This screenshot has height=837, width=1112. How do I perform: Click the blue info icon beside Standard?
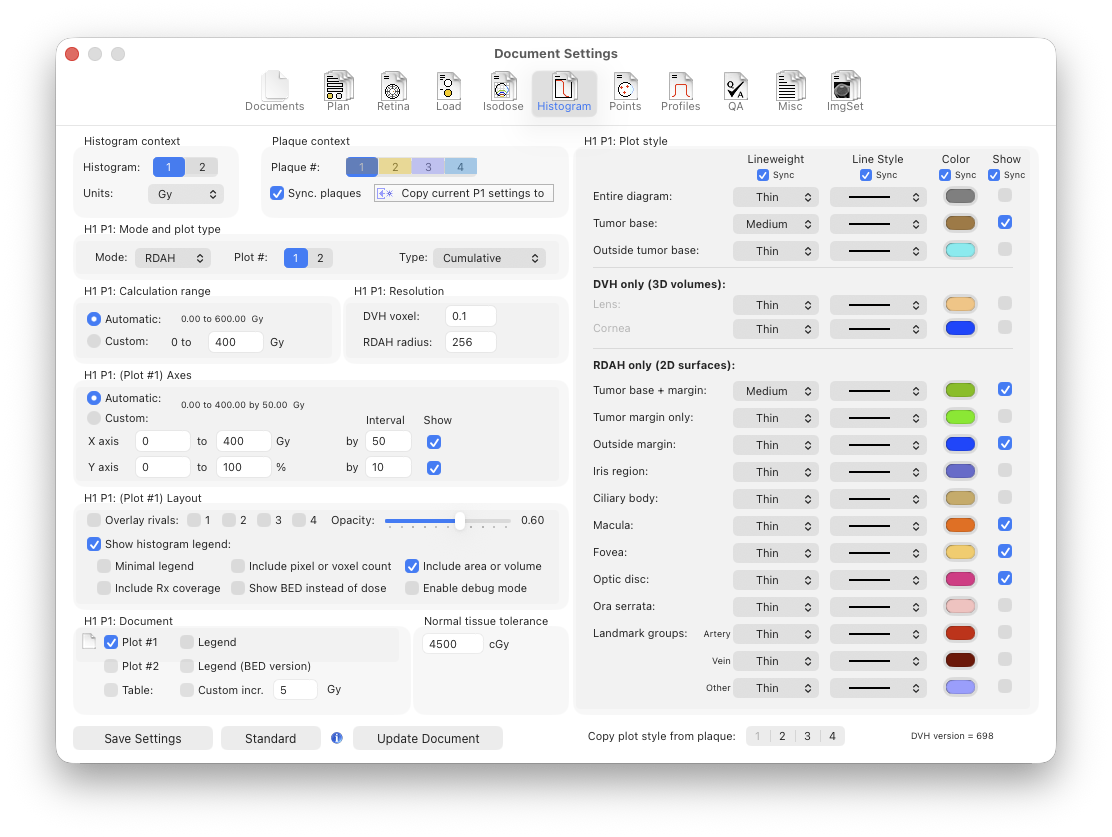[337, 738]
